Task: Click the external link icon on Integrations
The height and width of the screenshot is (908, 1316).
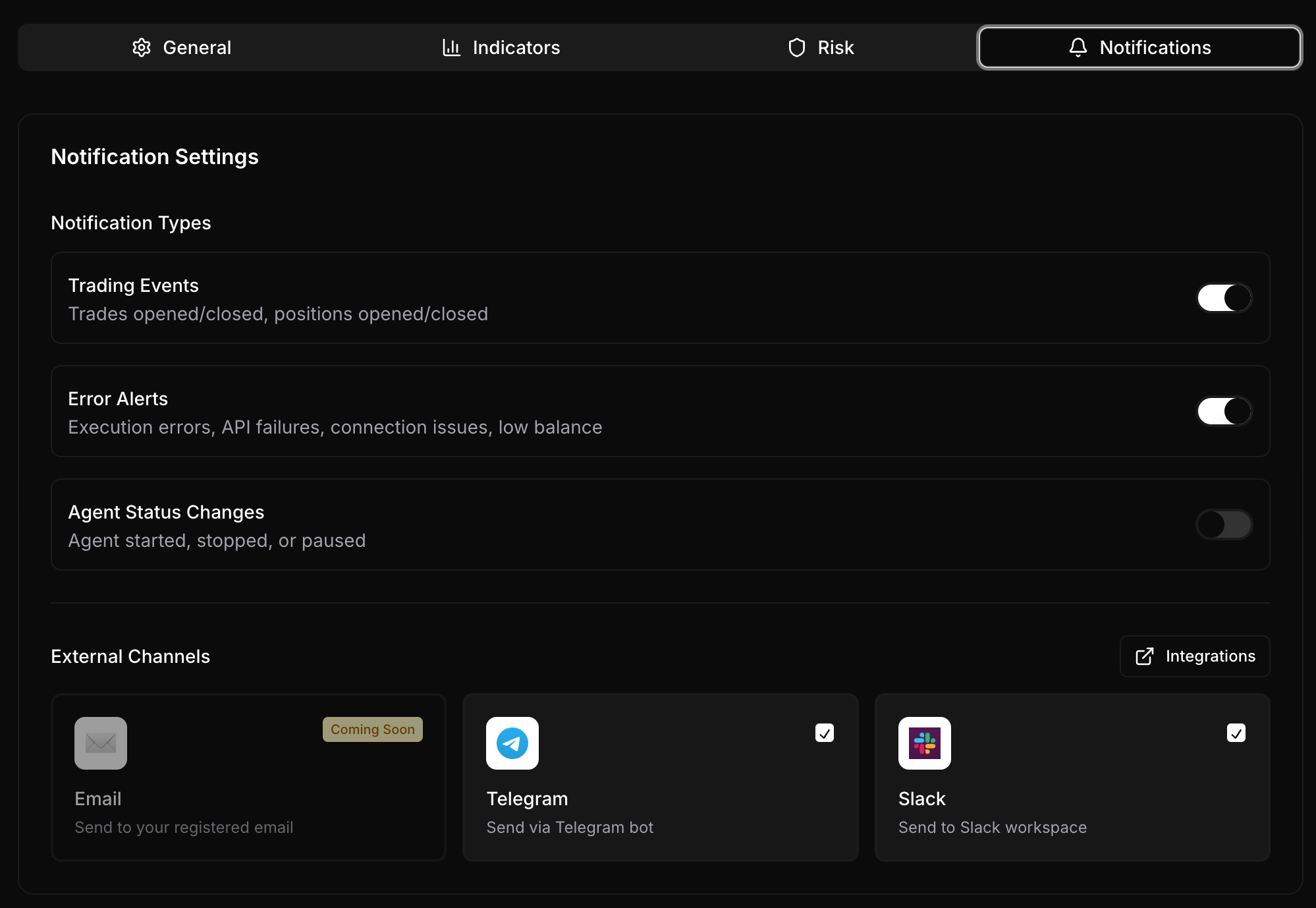Action: (x=1145, y=656)
